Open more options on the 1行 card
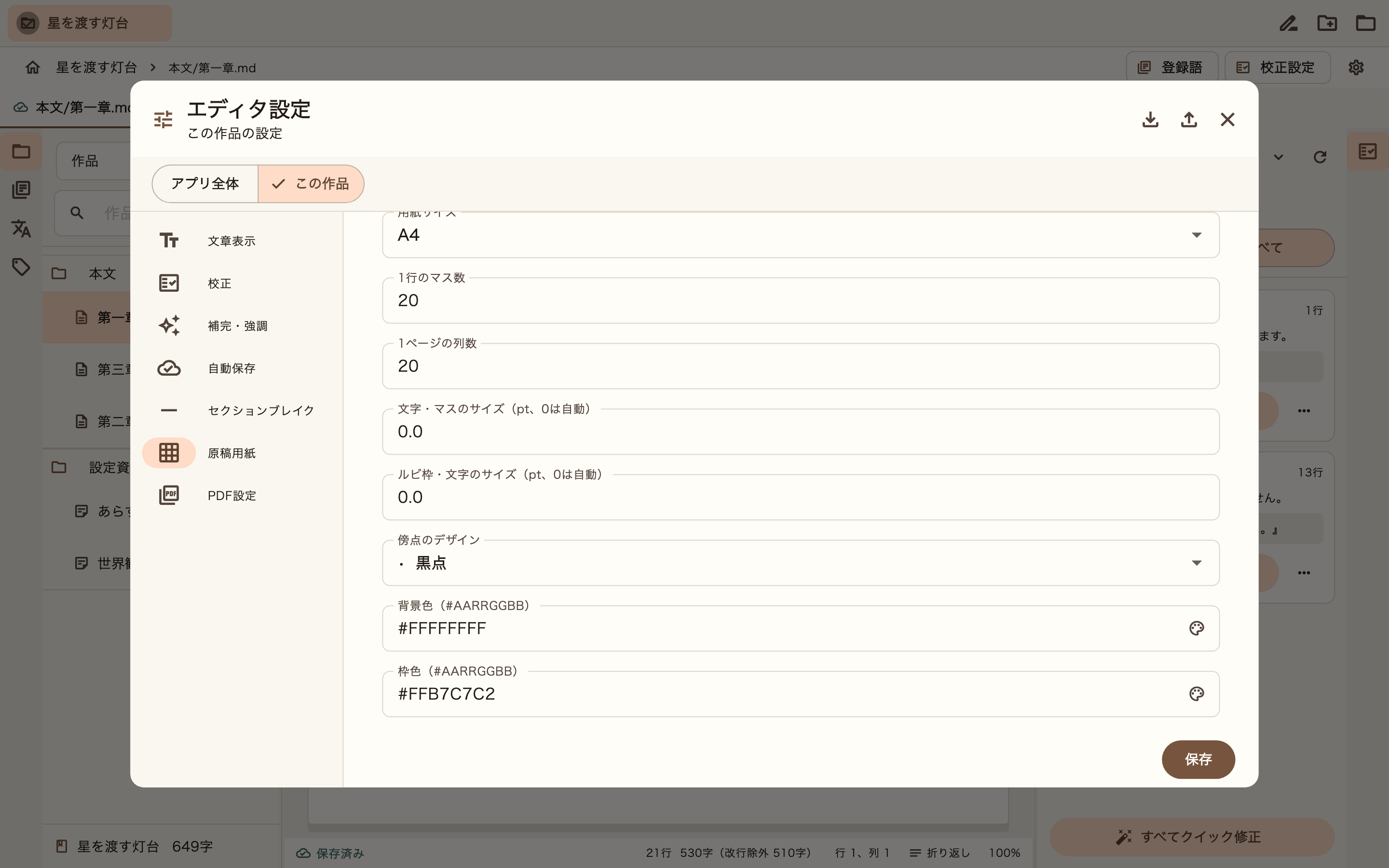Viewport: 1389px width, 868px height. [1304, 411]
